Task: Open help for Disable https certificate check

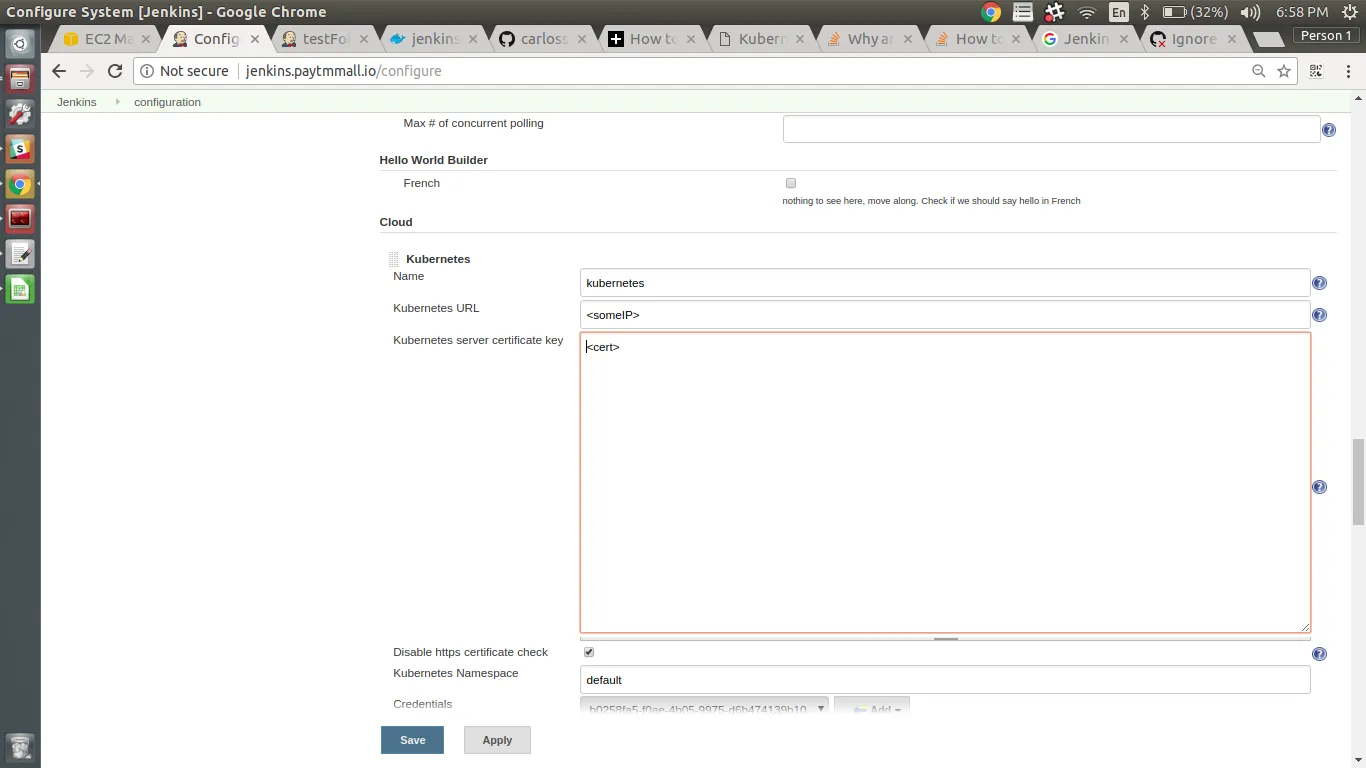Action: click(1319, 654)
